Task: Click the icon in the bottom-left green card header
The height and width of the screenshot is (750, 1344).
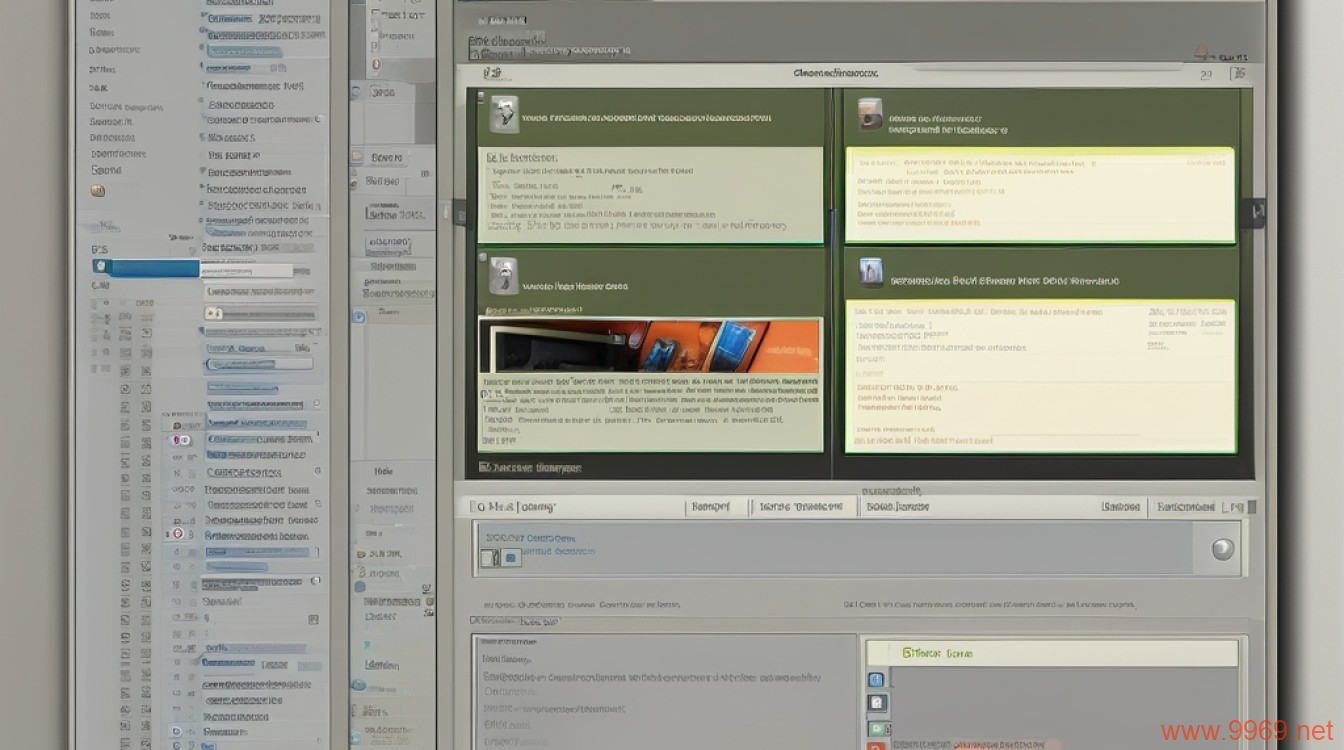Action: click(x=504, y=276)
